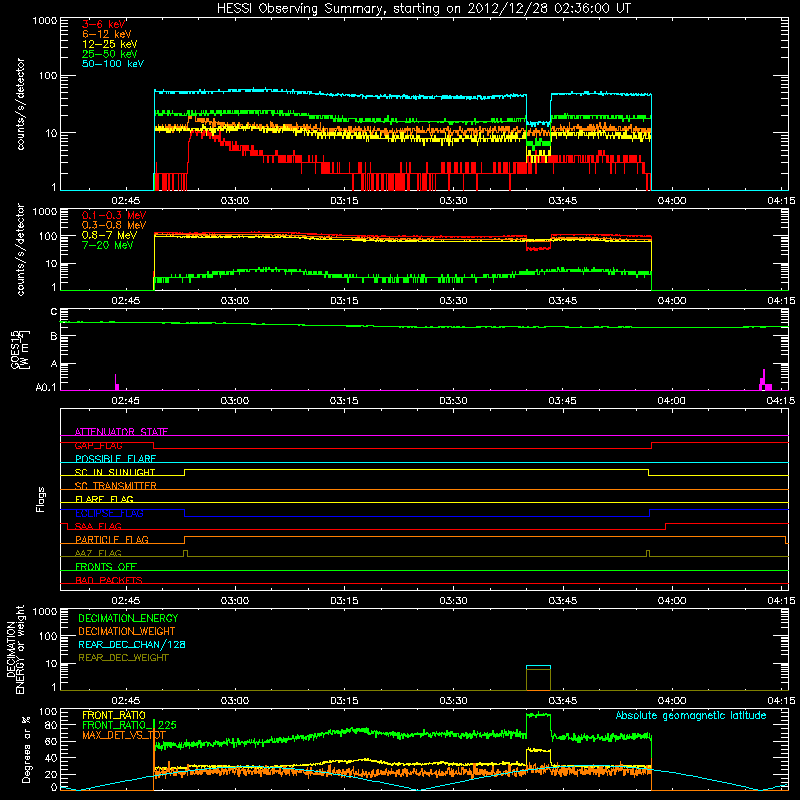
Task: Click the cyan decimation box near 03:40
Action: click(x=538, y=667)
